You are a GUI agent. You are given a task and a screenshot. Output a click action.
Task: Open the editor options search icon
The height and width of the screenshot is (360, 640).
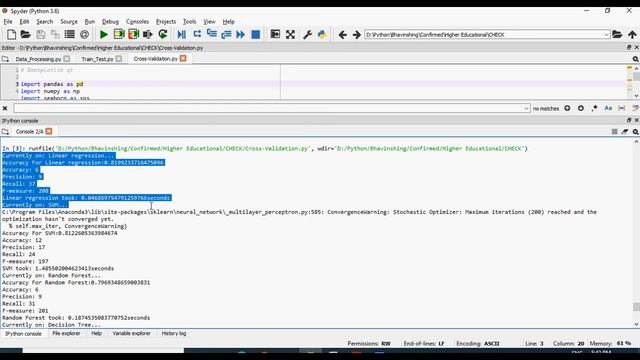point(636,59)
